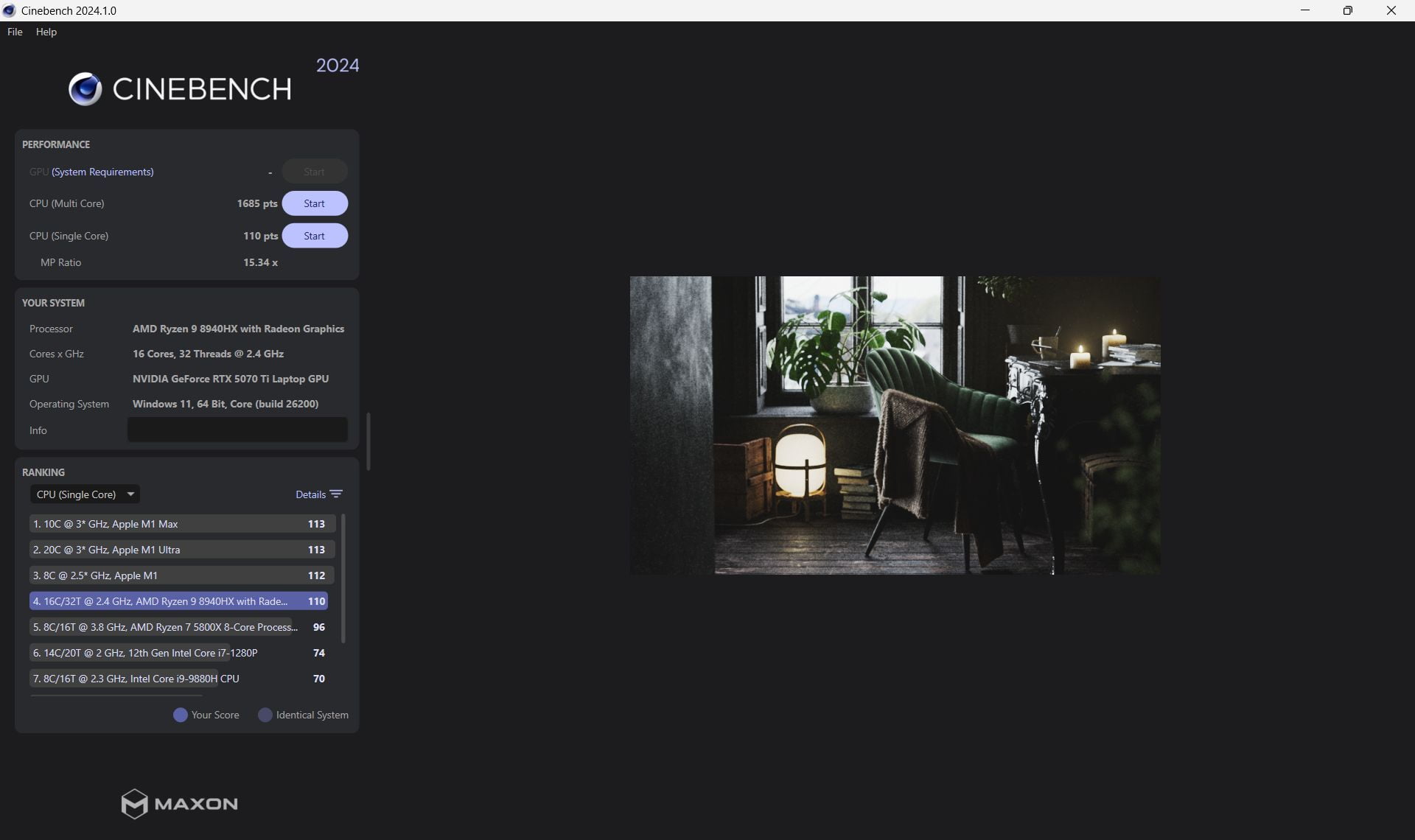Click the NVIDIA GeForce RTX 5070 Ti text
This screenshot has height=840, width=1415.
click(231, 379)
